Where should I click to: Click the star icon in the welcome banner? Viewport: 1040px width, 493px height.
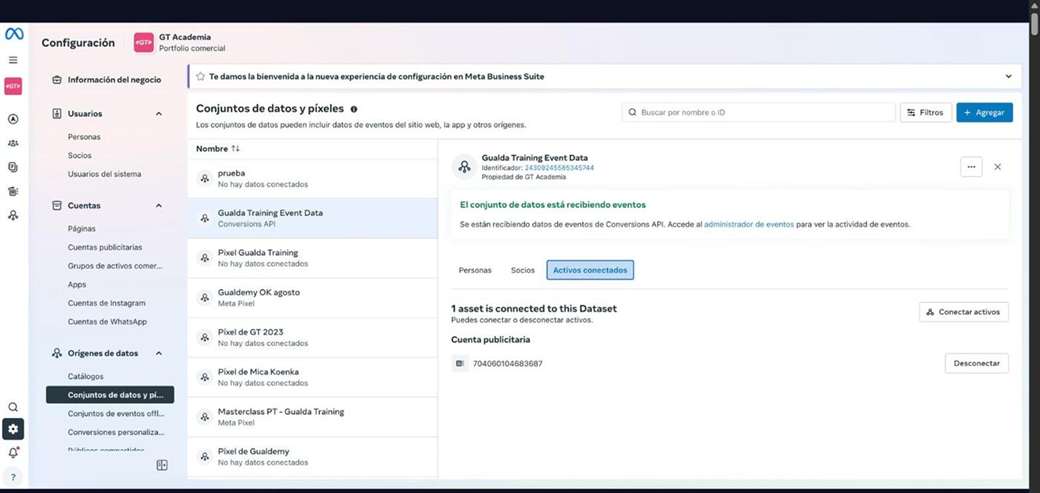click(x=200, y=76)
